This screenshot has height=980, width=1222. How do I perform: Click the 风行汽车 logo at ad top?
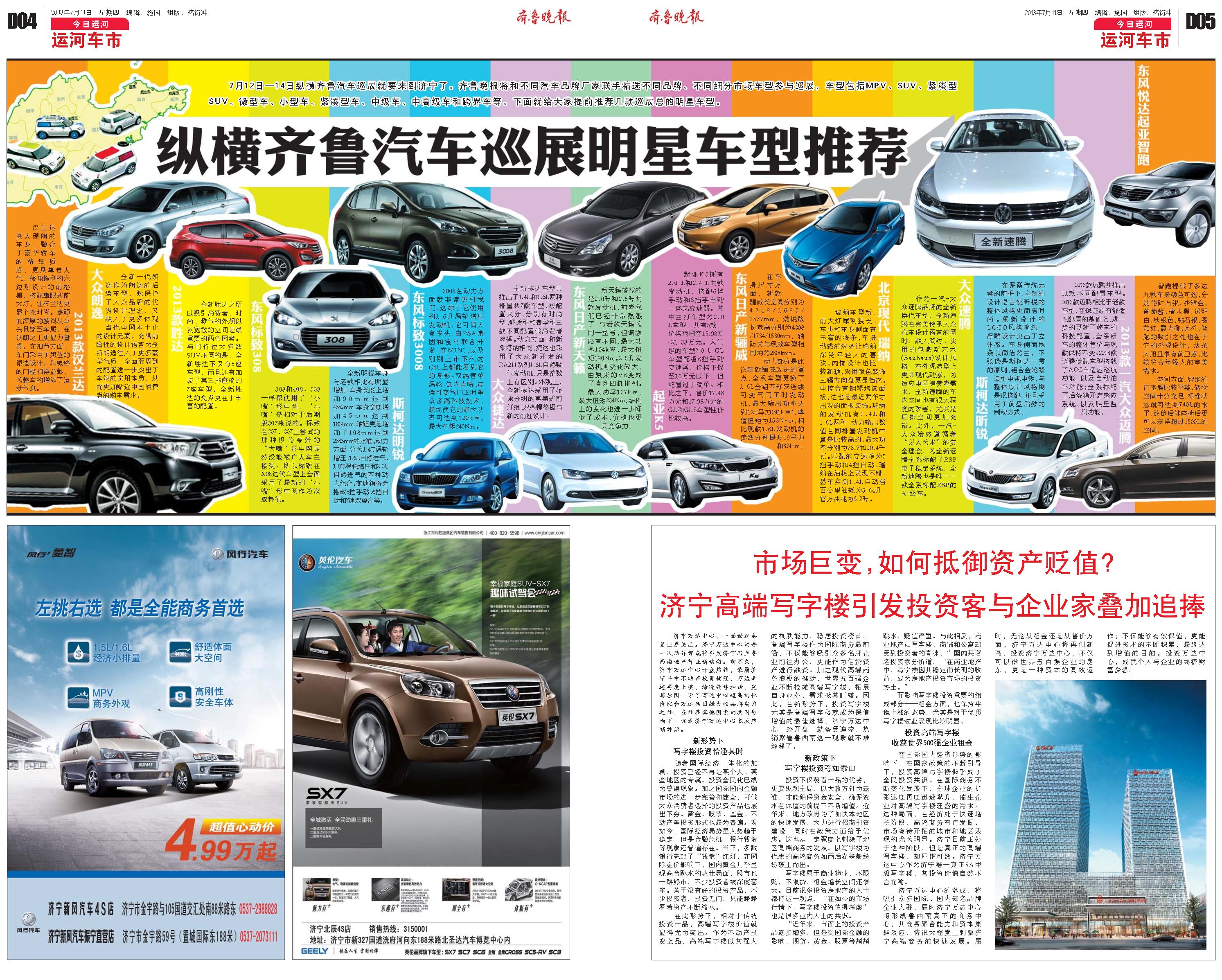pos(240,554)
